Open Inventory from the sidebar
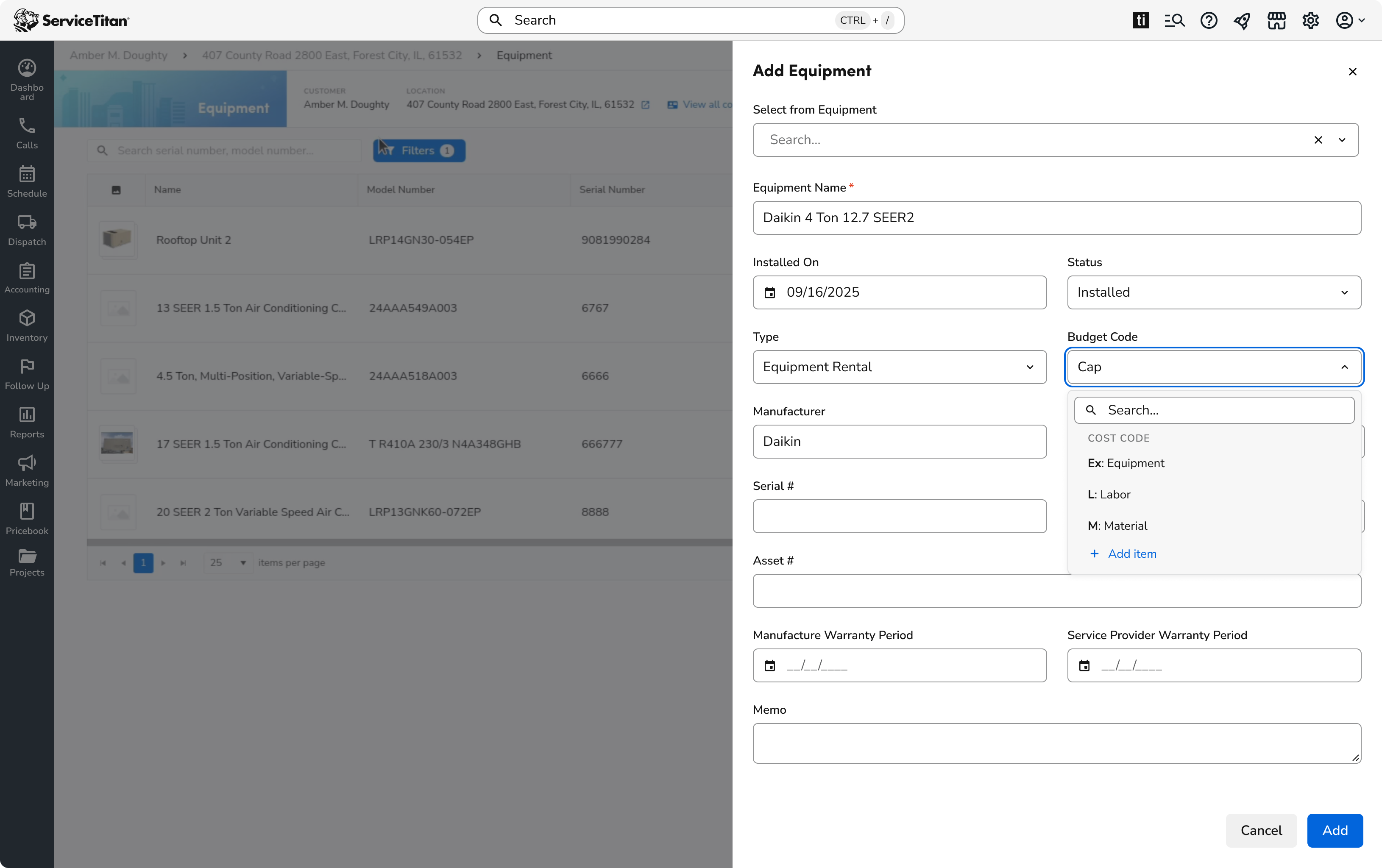This screenshot has width=1382, height=868. (27, 326)
